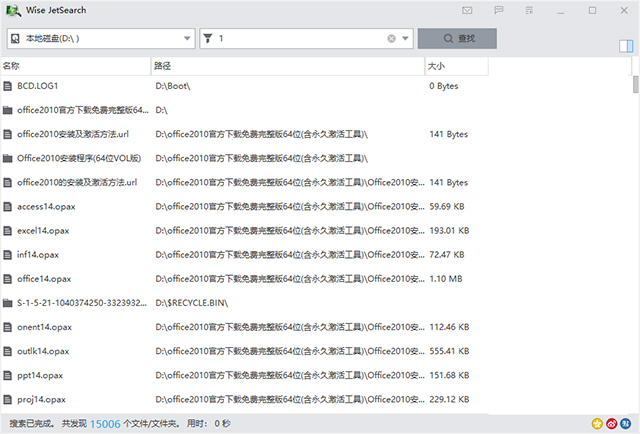
Task: Click the 0 Bytes size cell
Action: coord(444,86)
